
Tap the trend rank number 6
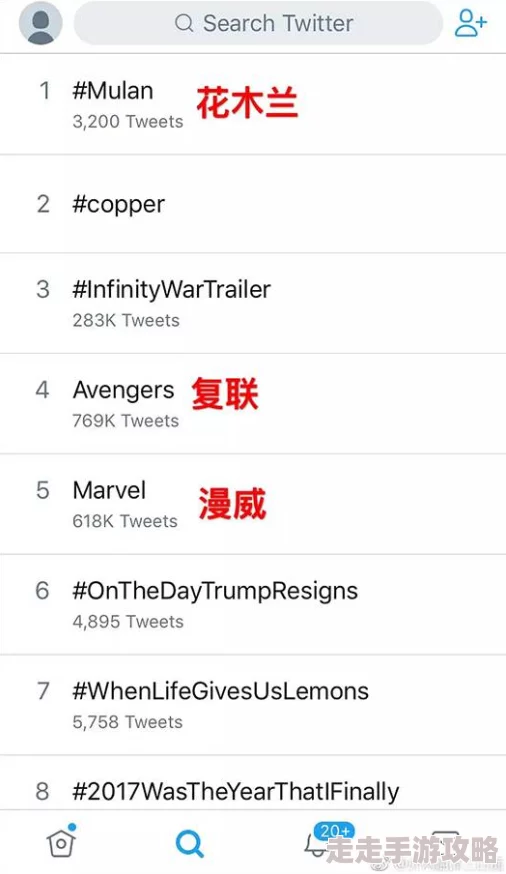coord(42,591)
